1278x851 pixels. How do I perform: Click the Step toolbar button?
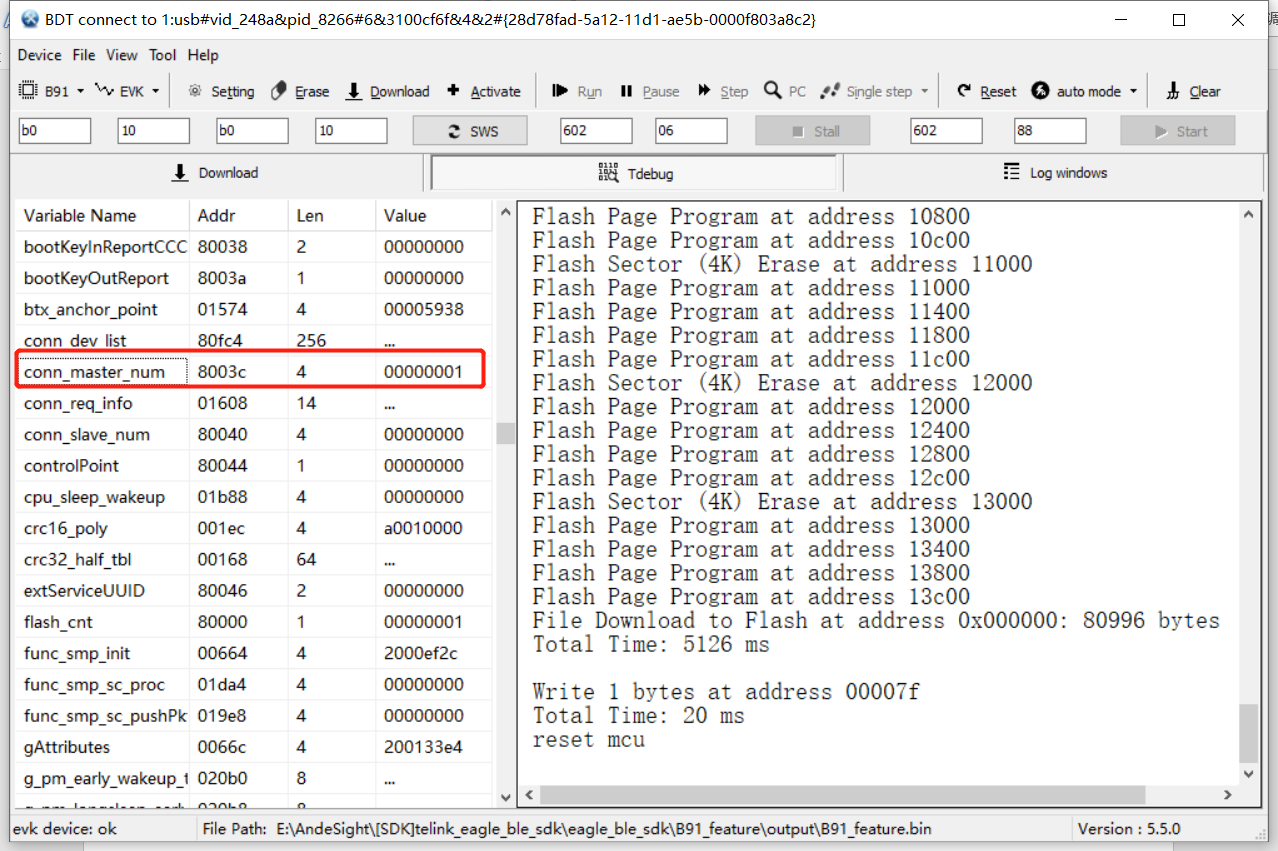(723, 91)
